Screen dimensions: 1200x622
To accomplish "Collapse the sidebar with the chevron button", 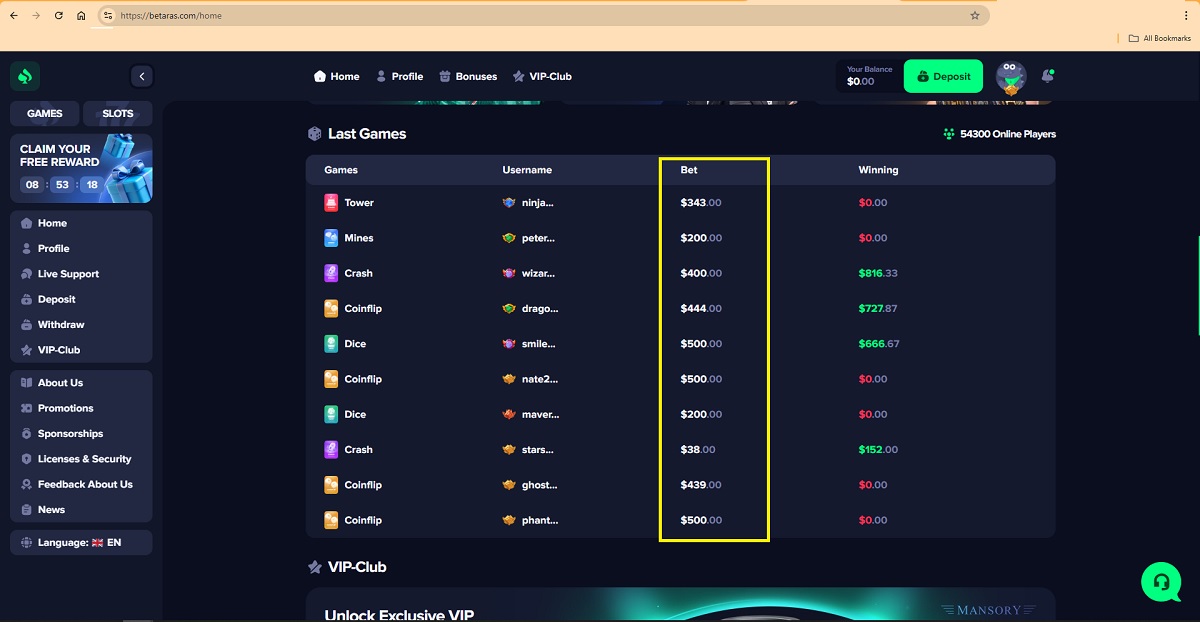I will click(x=141, y=76).
